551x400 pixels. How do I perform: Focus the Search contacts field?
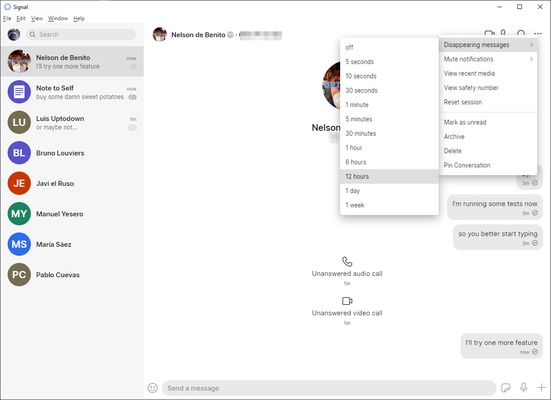(x=81, y=34)
